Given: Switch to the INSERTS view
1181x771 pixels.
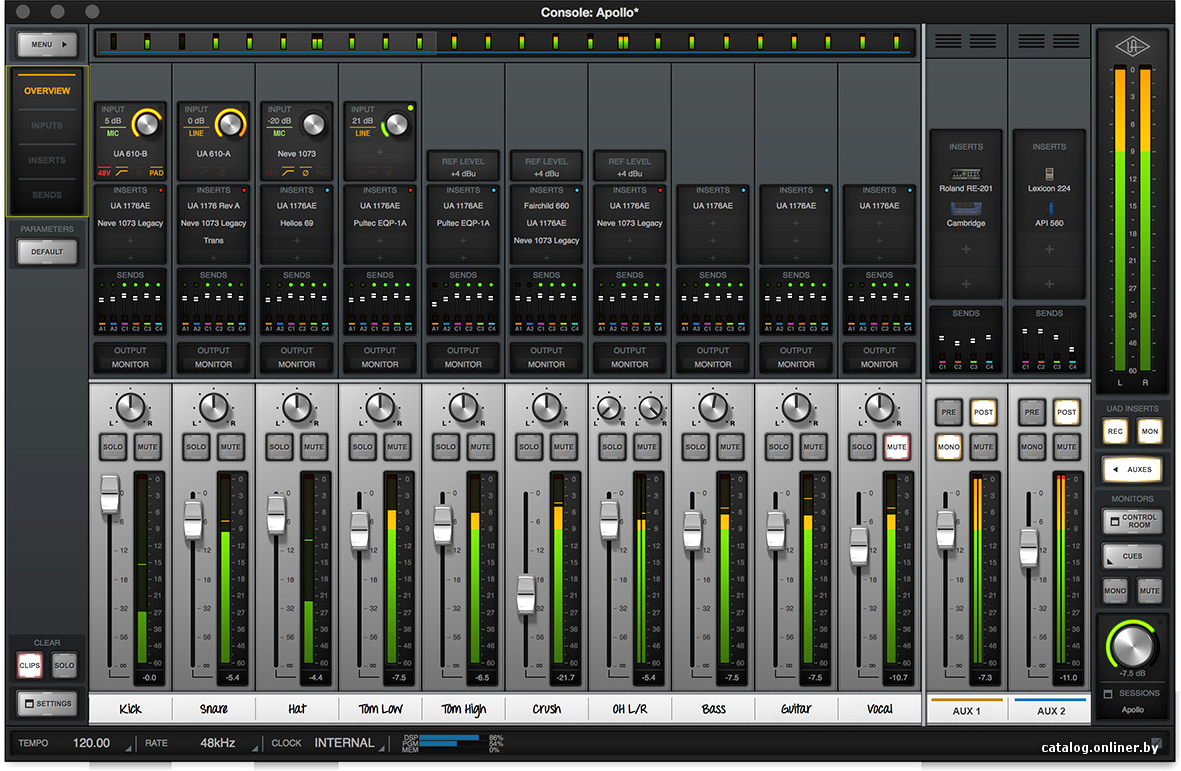Looking at the screenshot, I should tap(47, 160).
